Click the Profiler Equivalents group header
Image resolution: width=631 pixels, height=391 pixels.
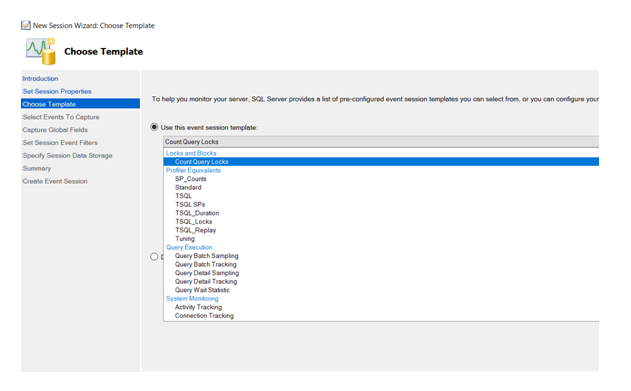click(x=193, y=170)
